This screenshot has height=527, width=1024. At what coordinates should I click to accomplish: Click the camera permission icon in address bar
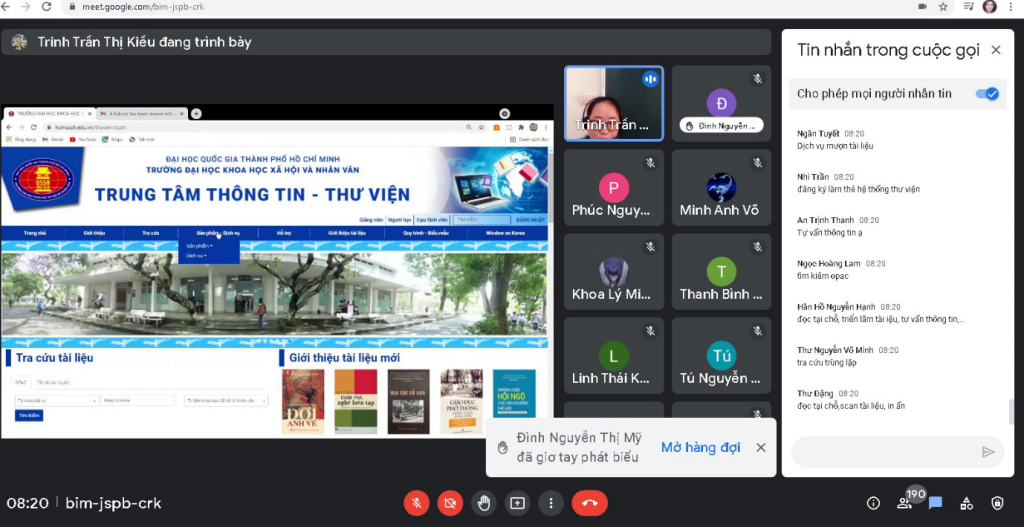click(923, 7)
